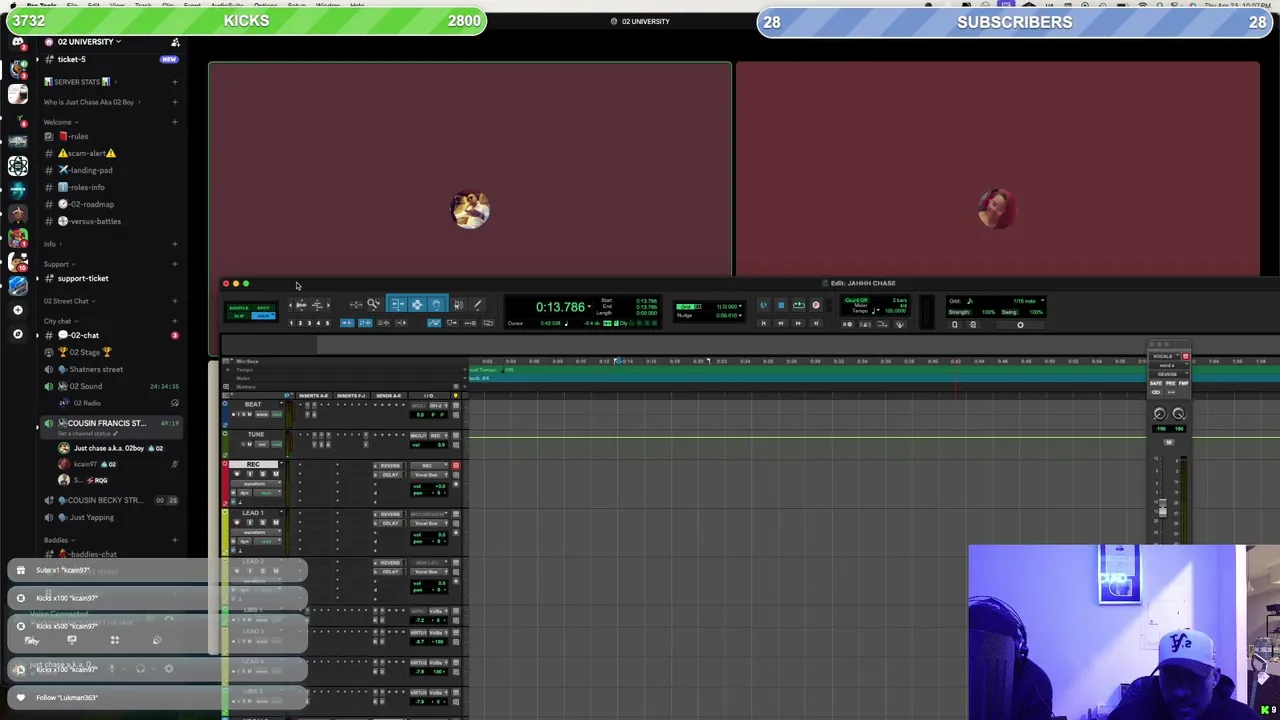The height and width of the screenshot is (720, 1280).
Task: Collapse the City chat category
Action: [60, 321]
